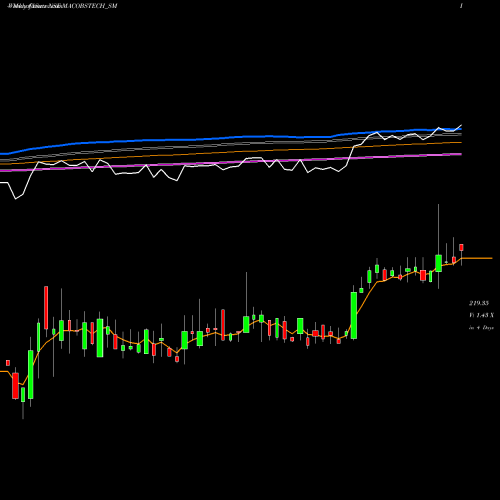Viewport: 500px width, 500px height.
Task: Click the green candle with the tallest upper wick
Action: (x=439, y=263)
